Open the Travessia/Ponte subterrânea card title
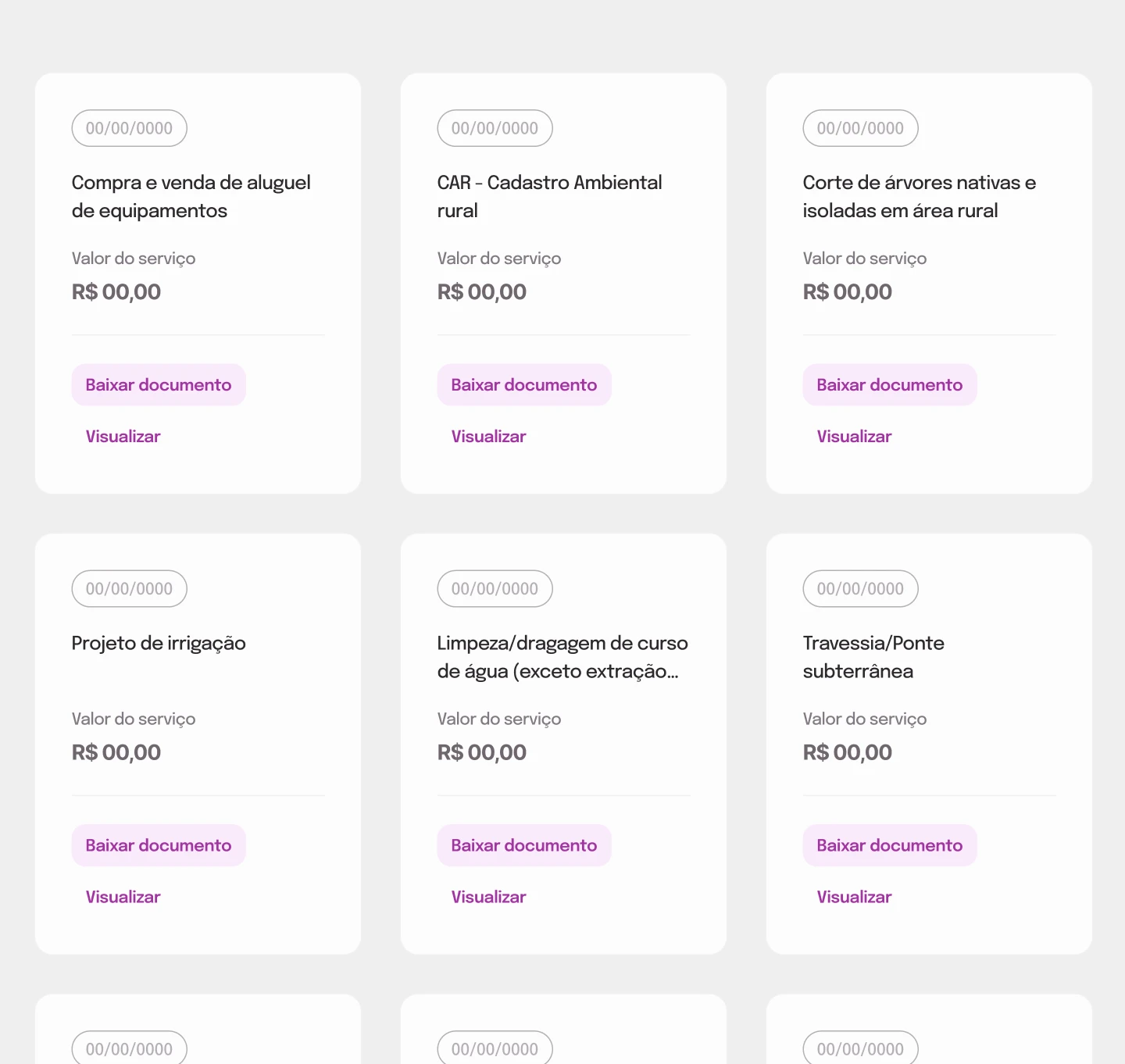Image resolution: width=1125 pixels, height=1064 pixels. coord(873,657)
